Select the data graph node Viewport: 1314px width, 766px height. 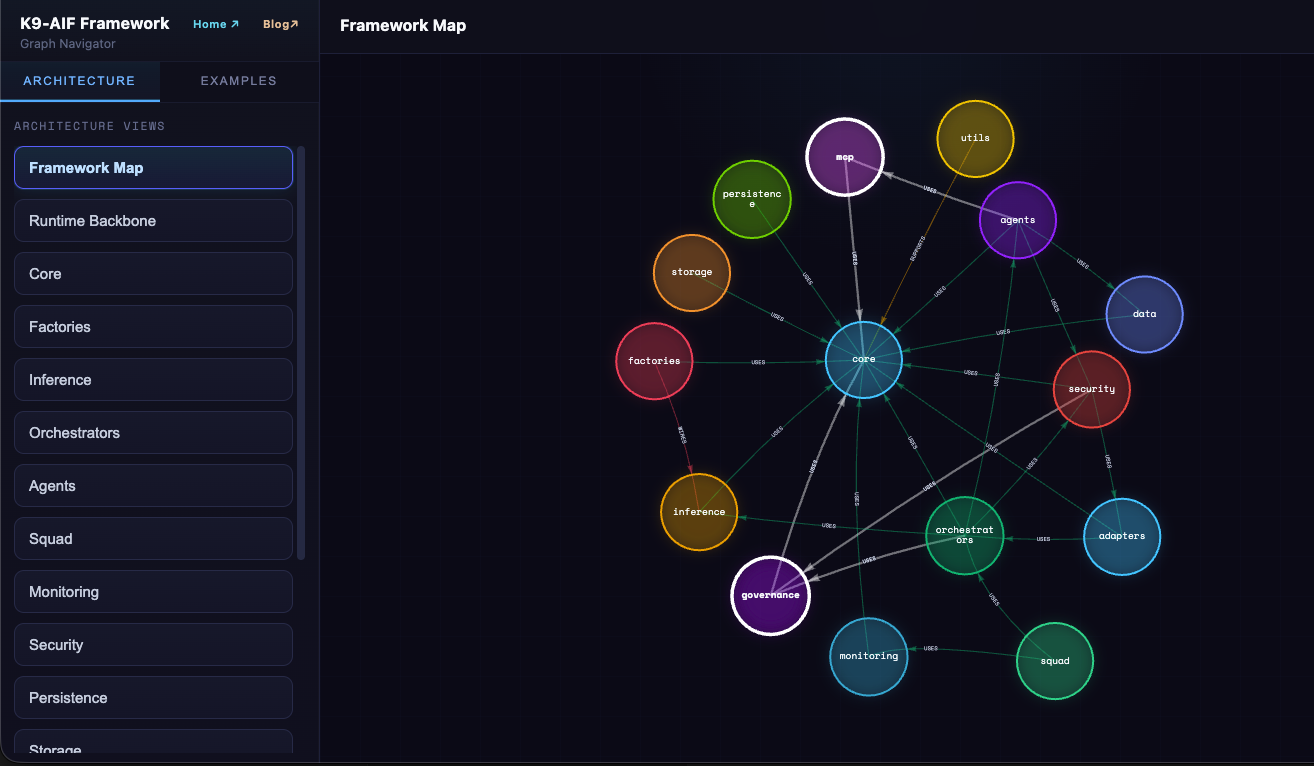point(1144,314)
